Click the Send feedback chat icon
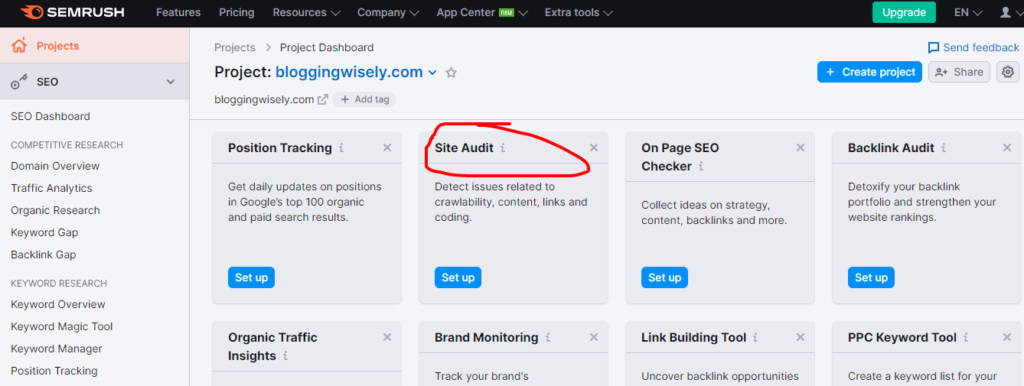1024x386 pixels. 934,48
